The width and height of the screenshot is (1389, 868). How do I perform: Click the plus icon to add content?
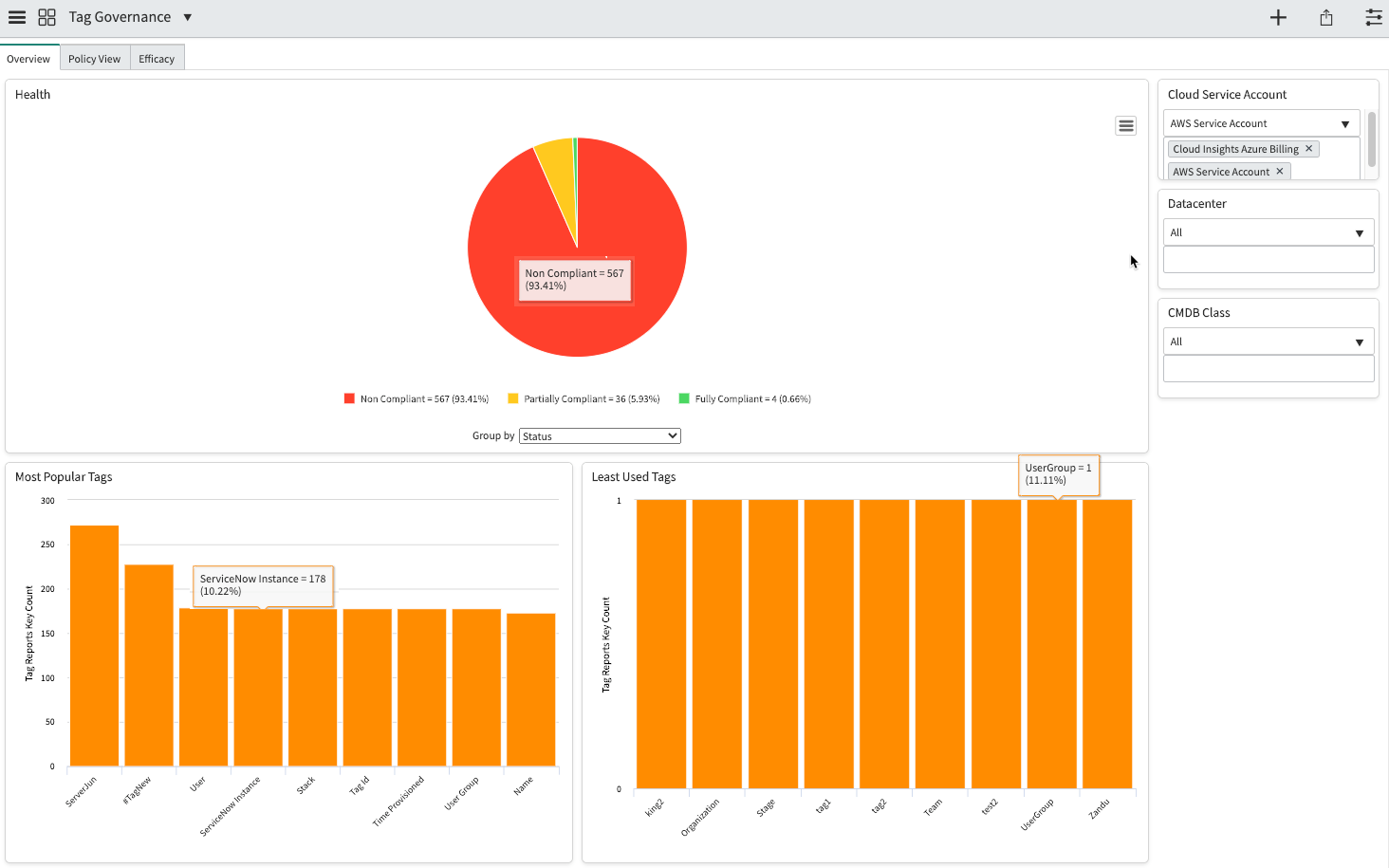pyautogui.click(x=1278, y=17)
